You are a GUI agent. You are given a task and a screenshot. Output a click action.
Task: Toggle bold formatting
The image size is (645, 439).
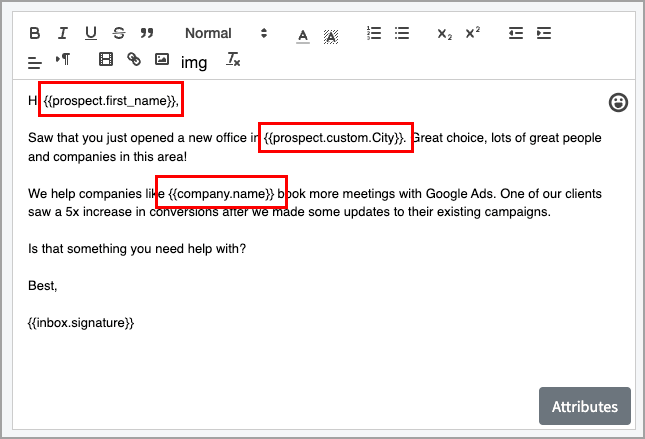36,33
